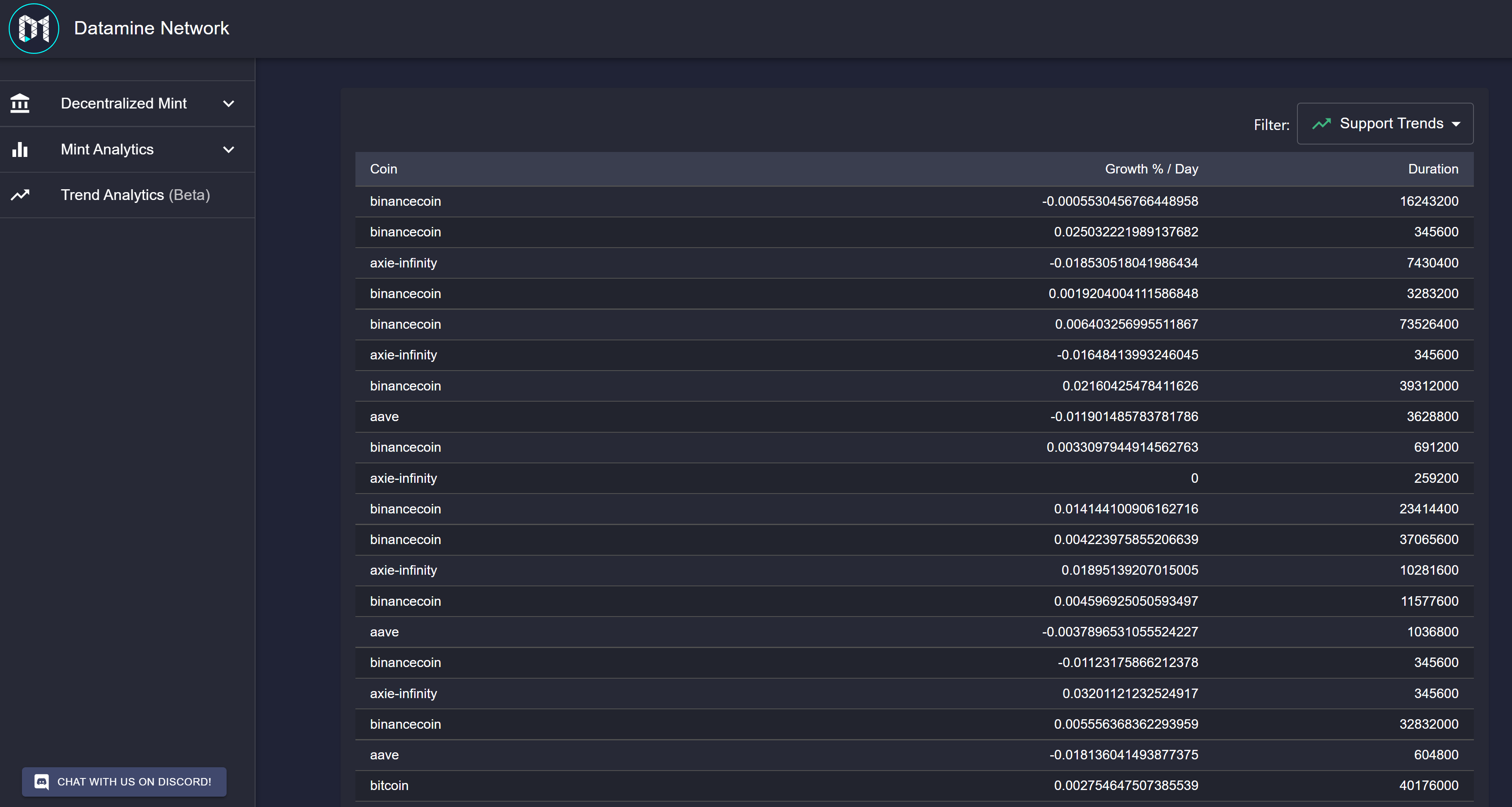Click growth value 0.0027546475073855539
Screen dimensions: 1512x807
1126,785
